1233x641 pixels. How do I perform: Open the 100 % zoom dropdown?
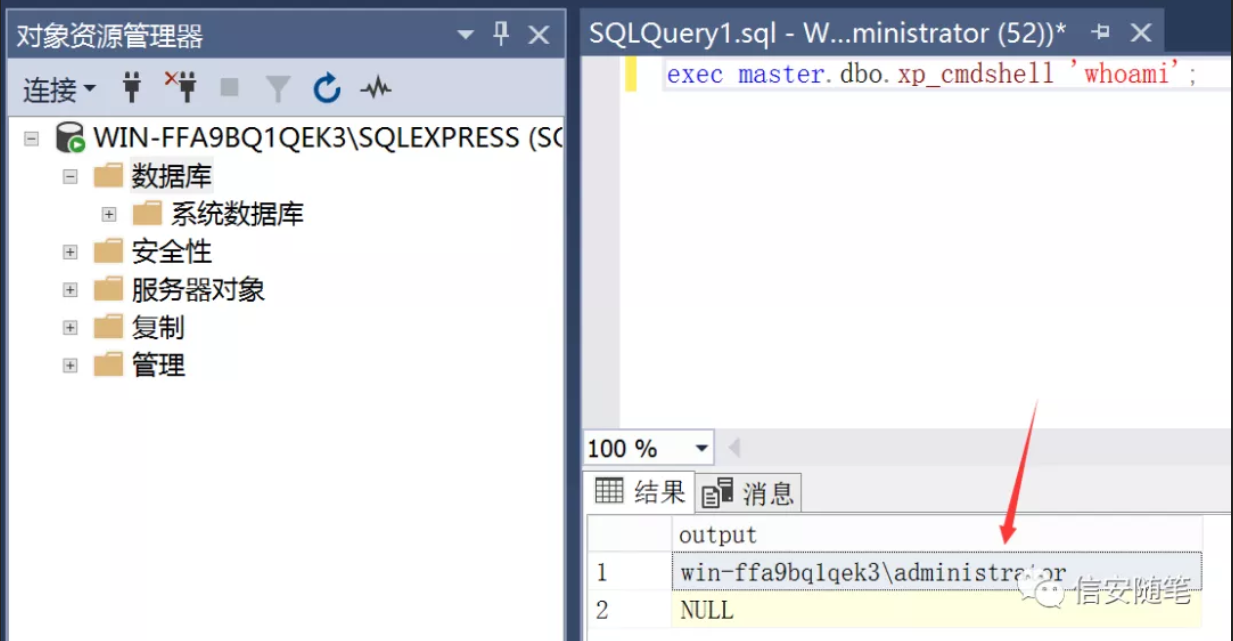(702, 448)
